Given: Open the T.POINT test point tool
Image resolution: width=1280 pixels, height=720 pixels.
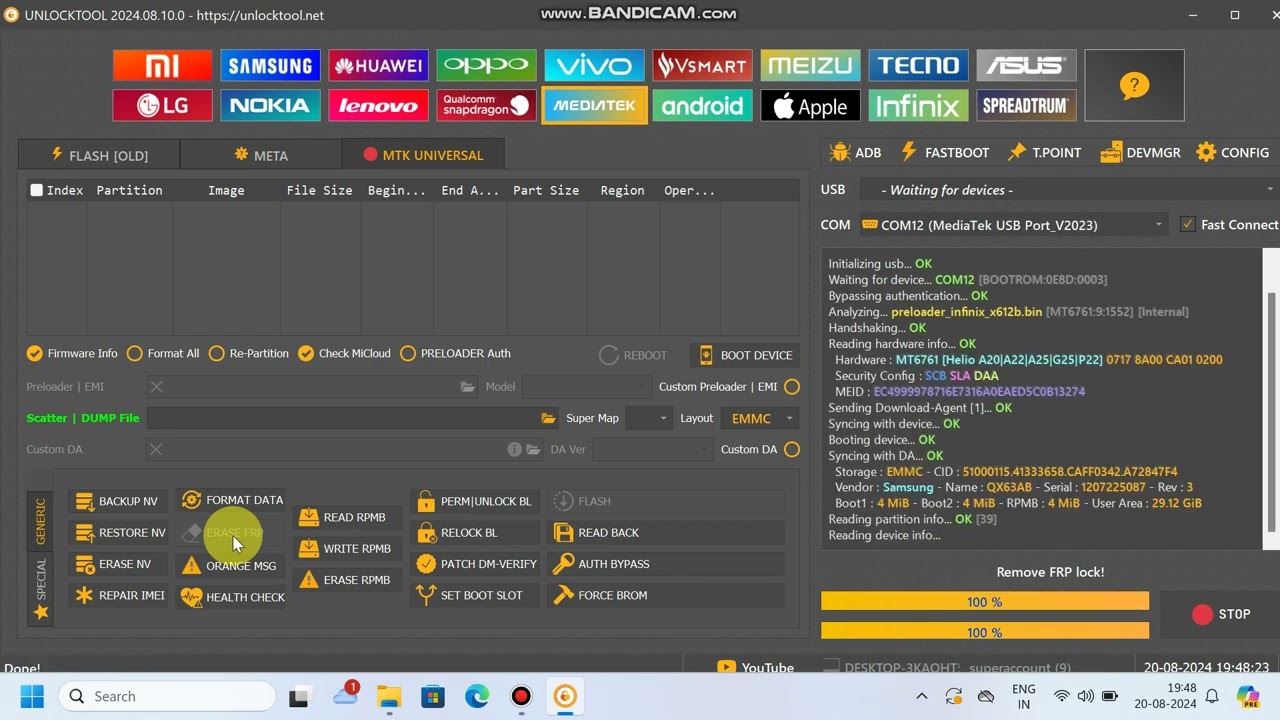Looking at the screenshot, I should (1044, 152).
